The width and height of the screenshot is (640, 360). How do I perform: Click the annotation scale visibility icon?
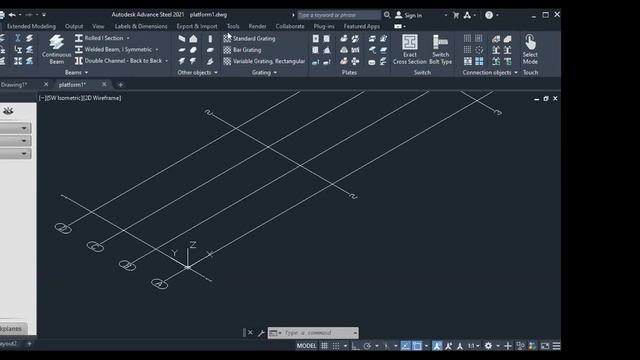(449, 346)
